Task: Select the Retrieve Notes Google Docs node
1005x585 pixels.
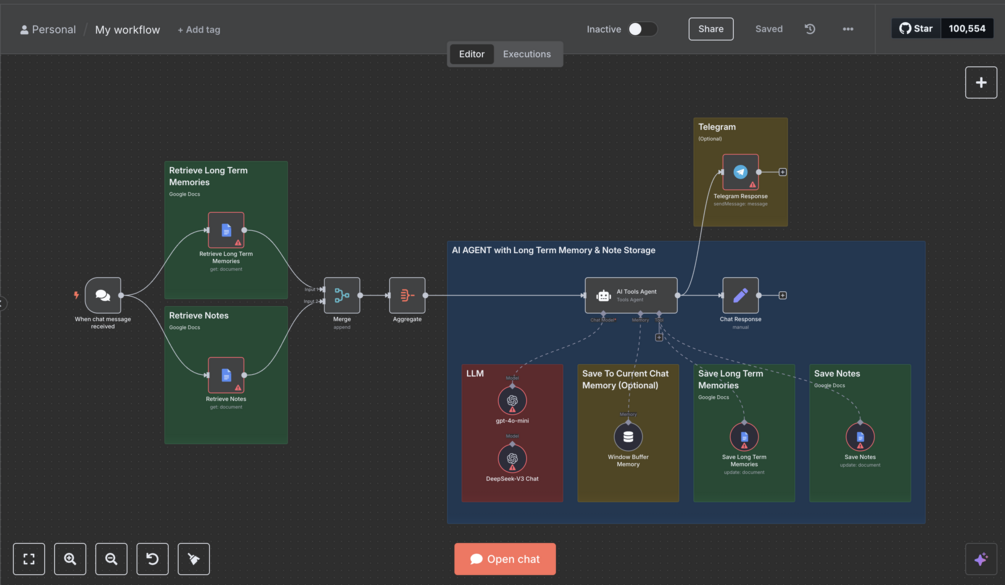Action: (x=226, y=375)
